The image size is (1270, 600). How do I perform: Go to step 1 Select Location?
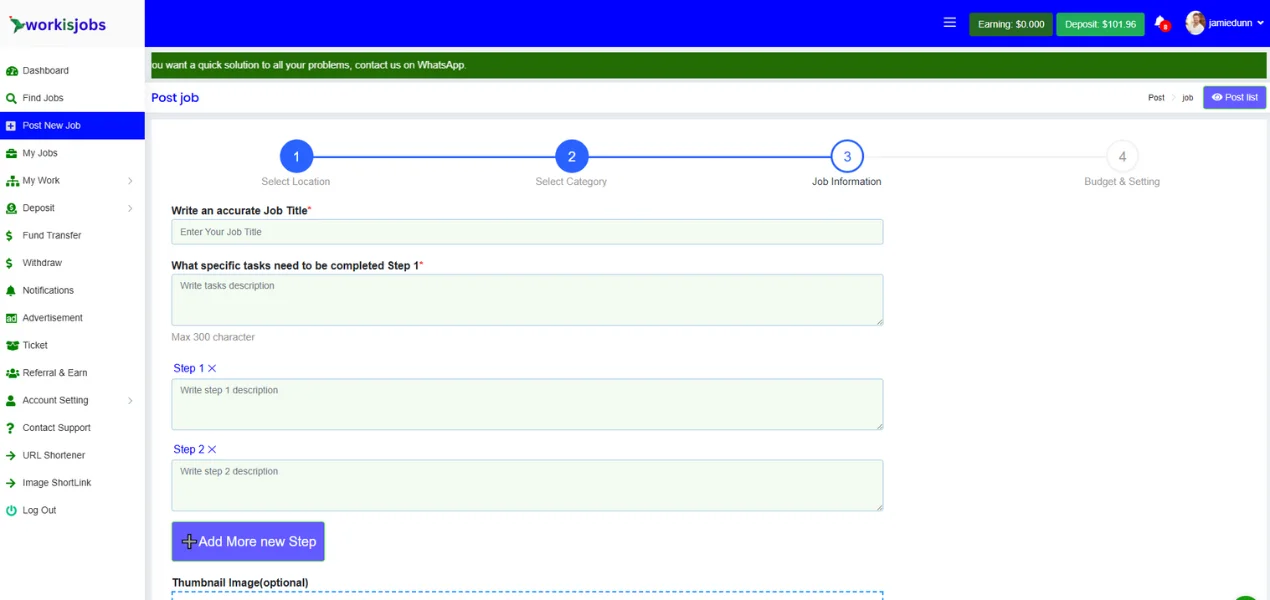click(296, 157)
